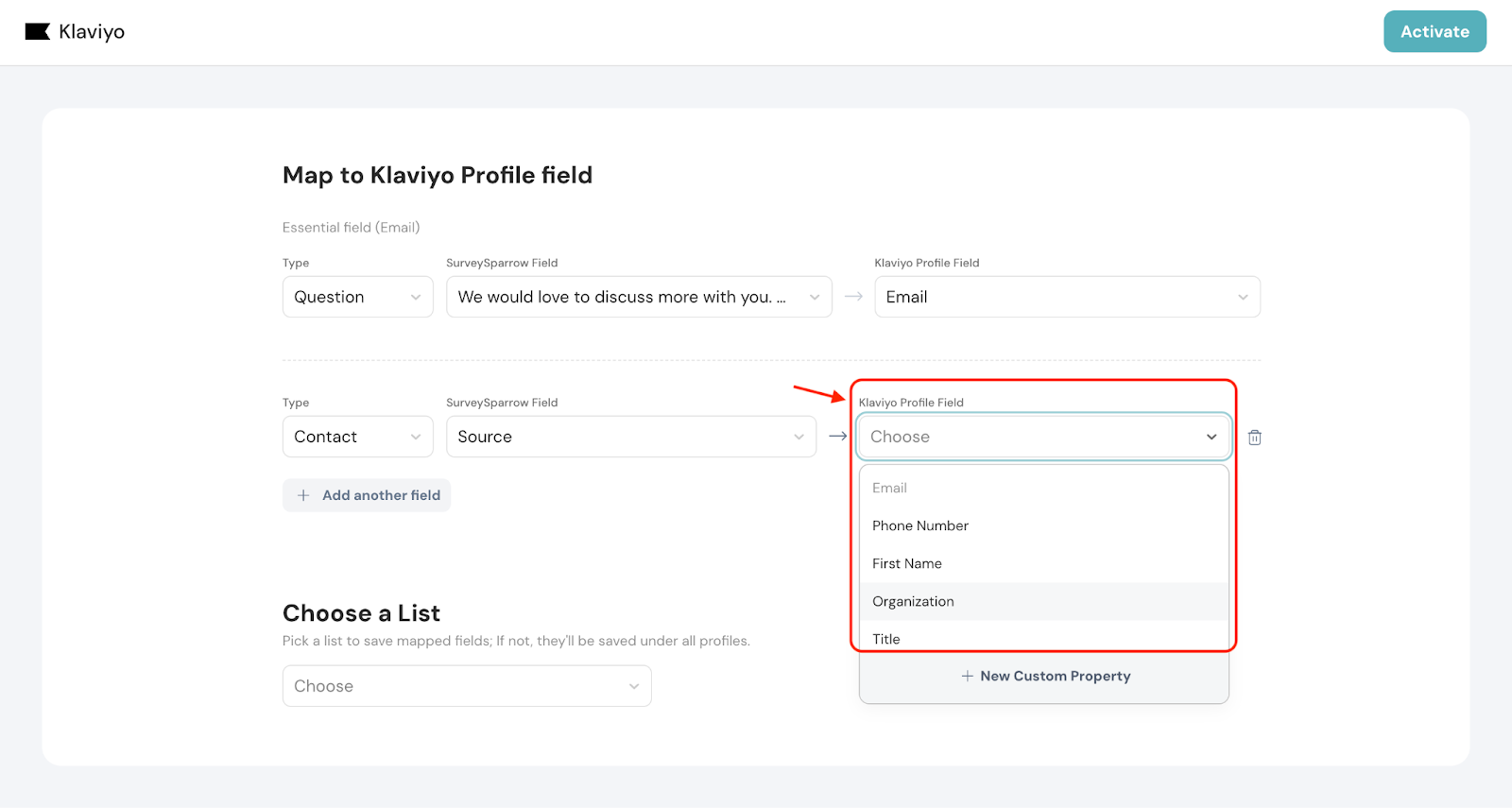
Task: Select Phone Number from the dropdown list
Action: [920, 526]
